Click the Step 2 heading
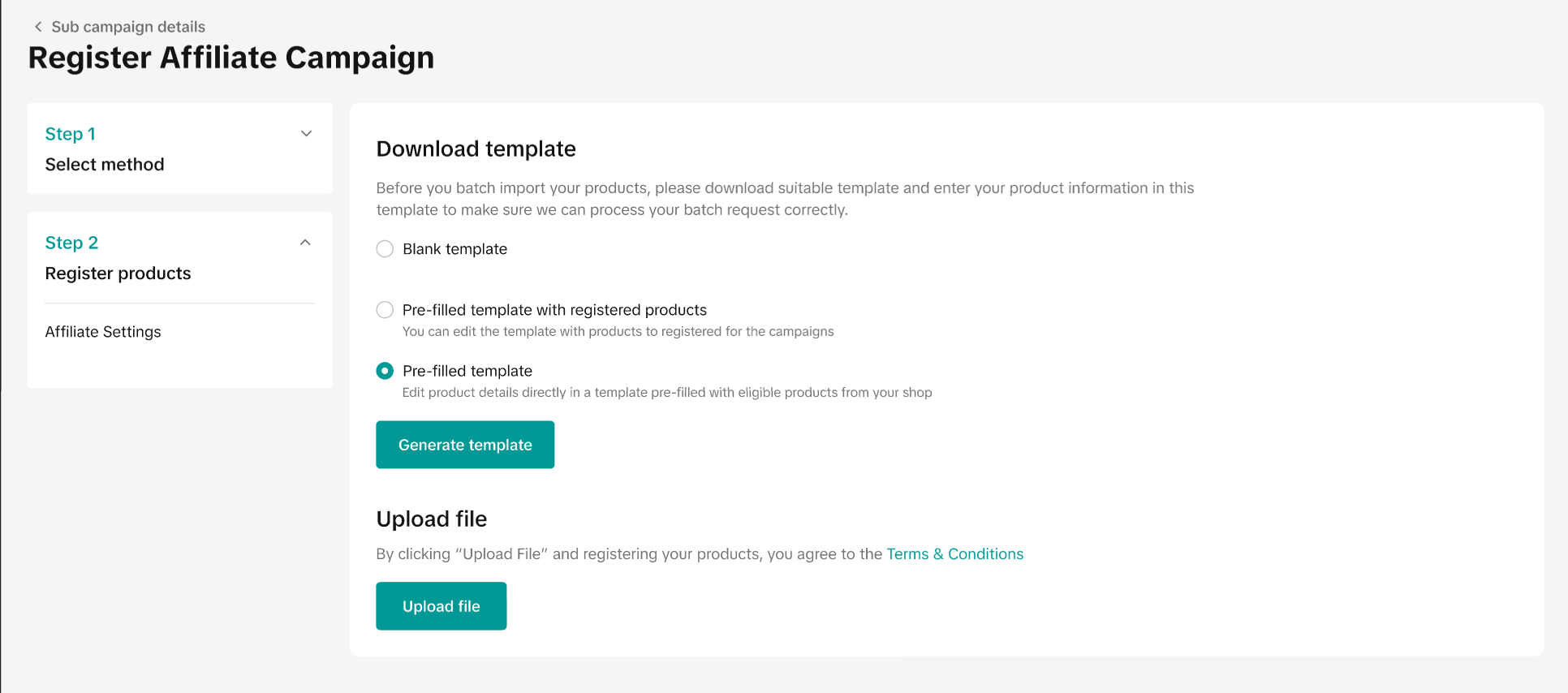 71,243
